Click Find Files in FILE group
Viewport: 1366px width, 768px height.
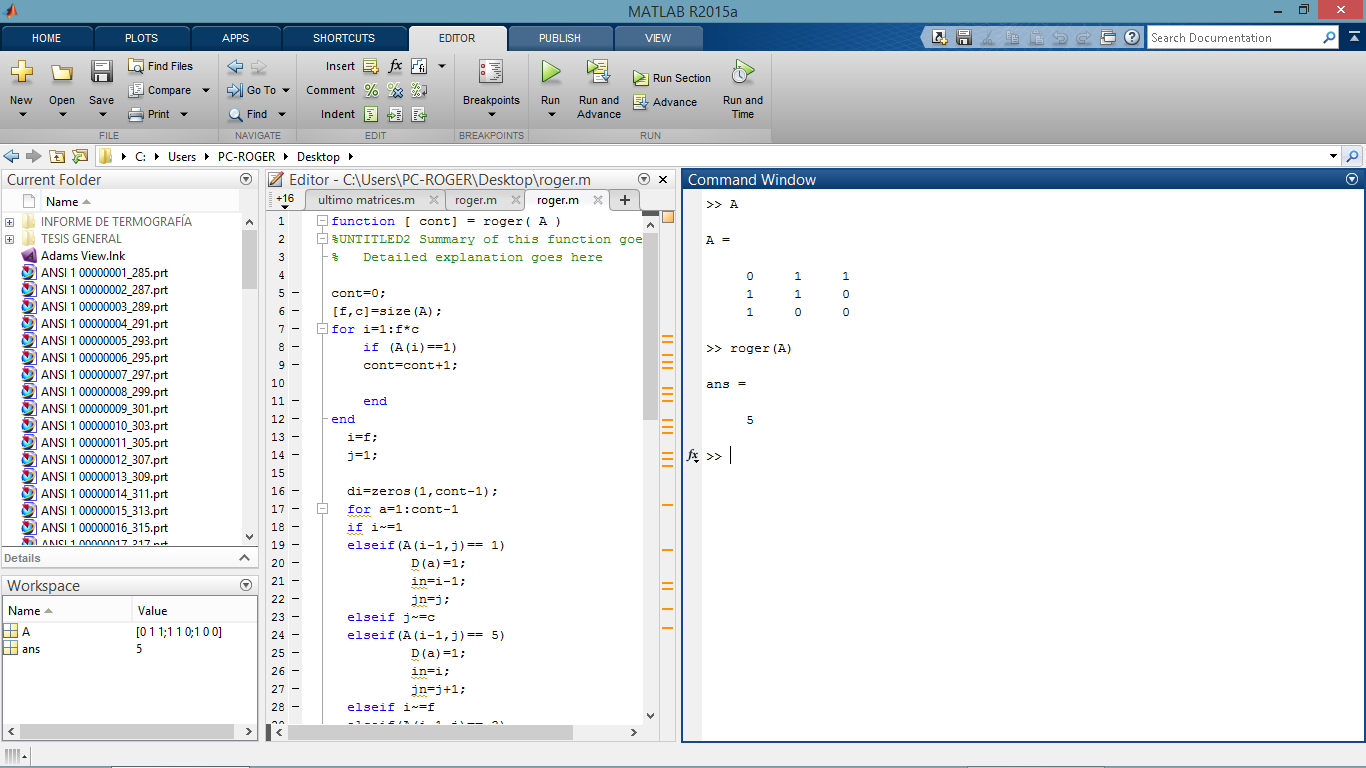click(161, 66)
